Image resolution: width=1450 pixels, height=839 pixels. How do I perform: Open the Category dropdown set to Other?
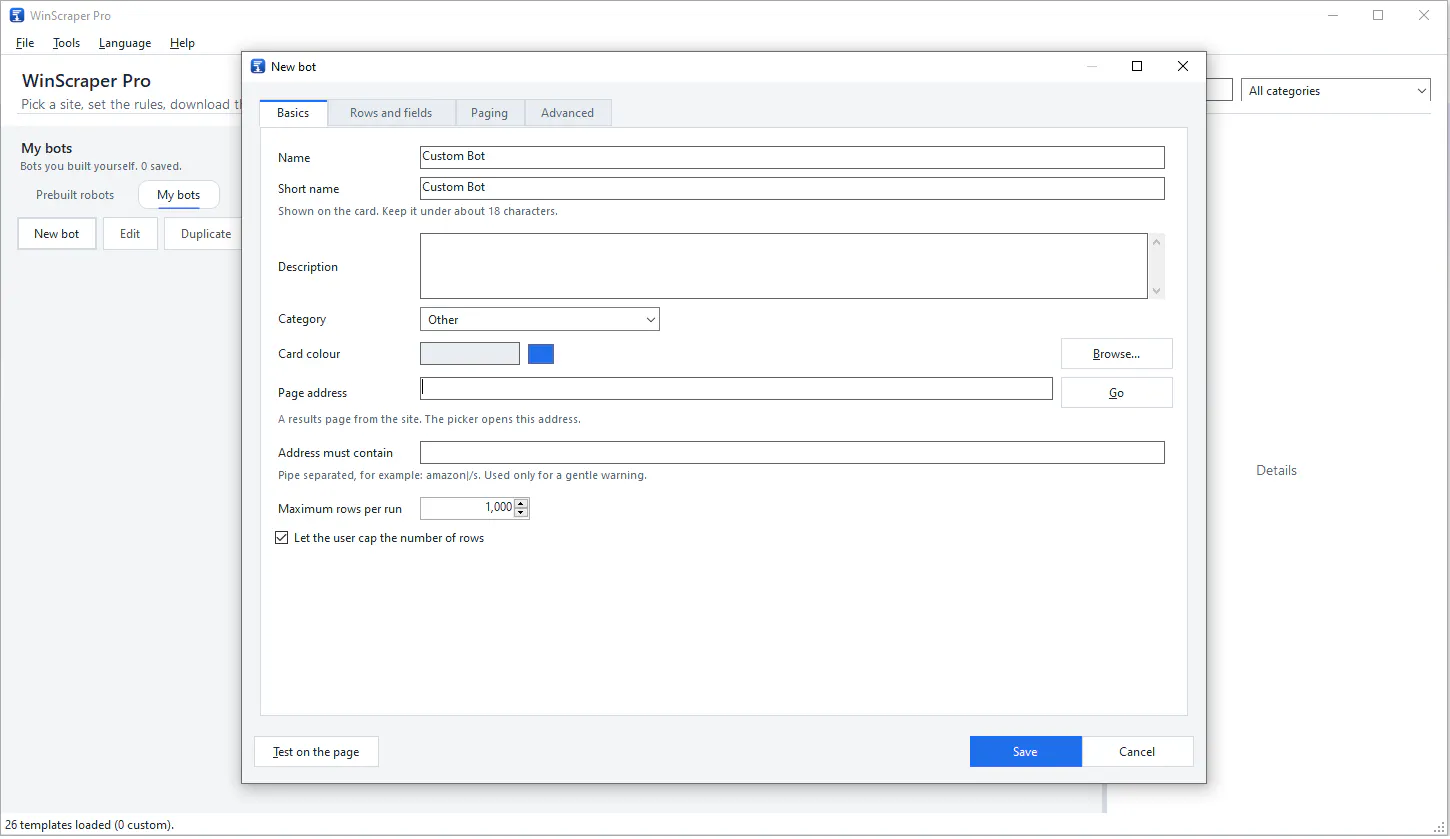click(540, 319)
